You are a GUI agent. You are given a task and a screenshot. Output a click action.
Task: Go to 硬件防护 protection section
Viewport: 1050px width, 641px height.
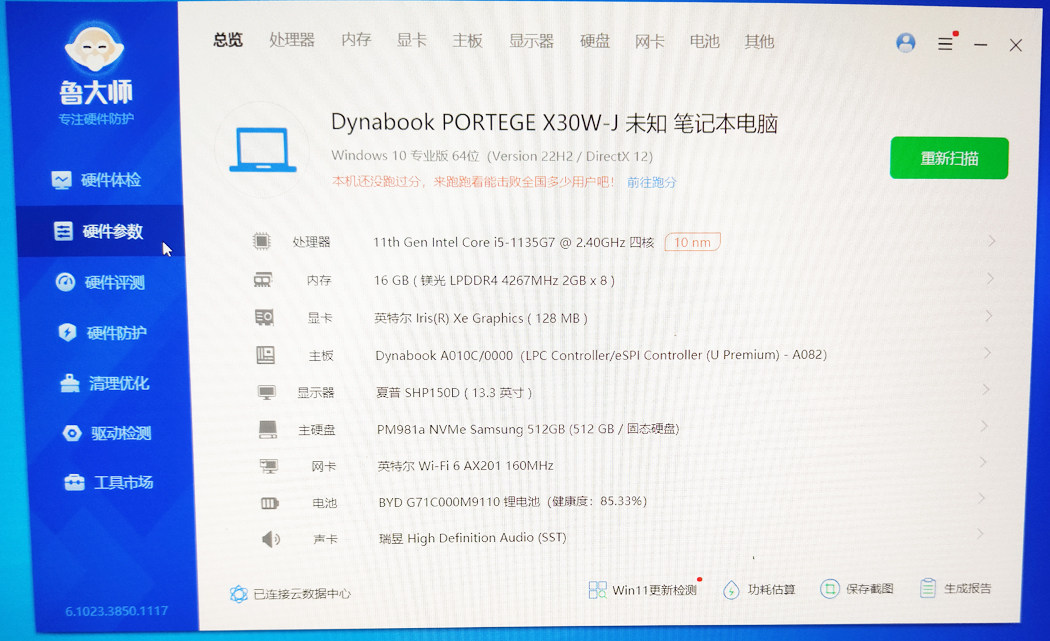coord(102,332)
